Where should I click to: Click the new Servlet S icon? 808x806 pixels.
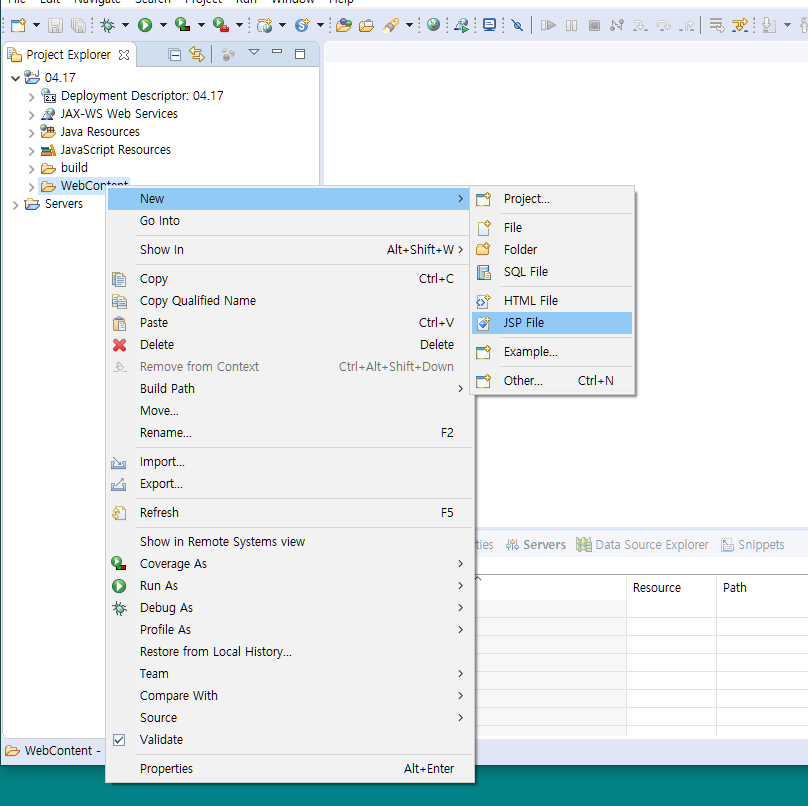point(302,25)
